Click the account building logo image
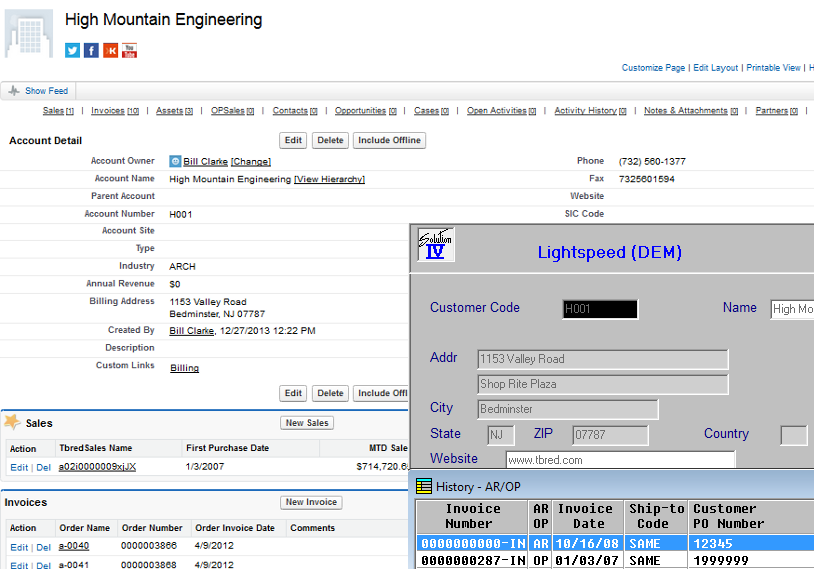 pos(29,34)
